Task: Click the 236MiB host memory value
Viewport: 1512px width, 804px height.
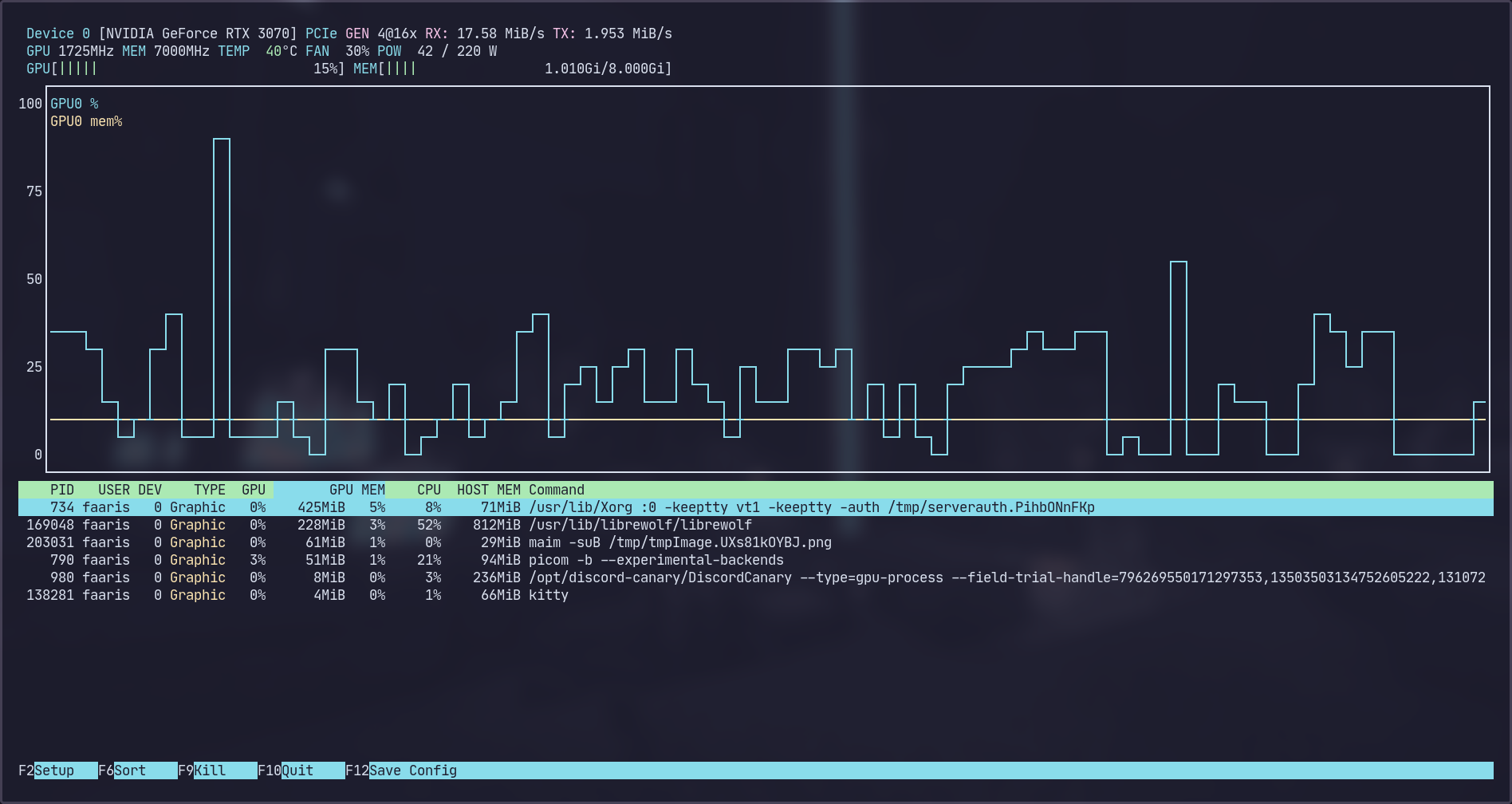Action: [497, 577]
